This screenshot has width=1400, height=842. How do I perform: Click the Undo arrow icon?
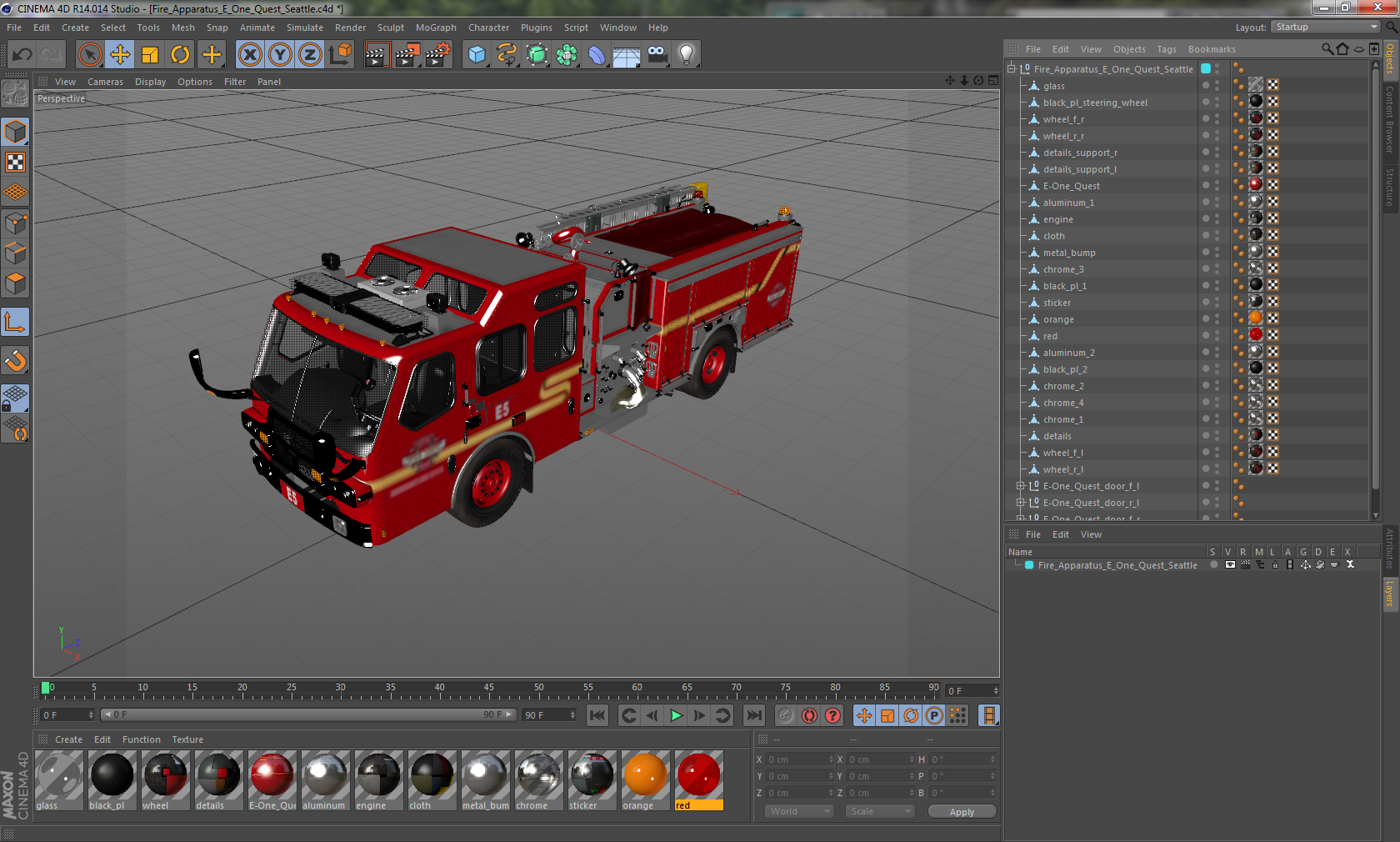pyautogui.click(x=22, y=55)
